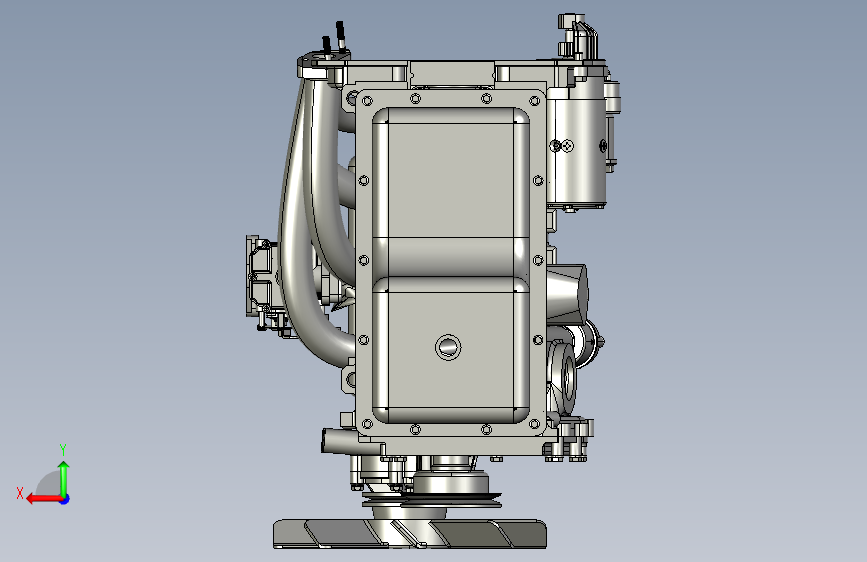Viewport: 867px width, 562px height.
Task: Click the "Y" axis label
Action: point(63,449)
